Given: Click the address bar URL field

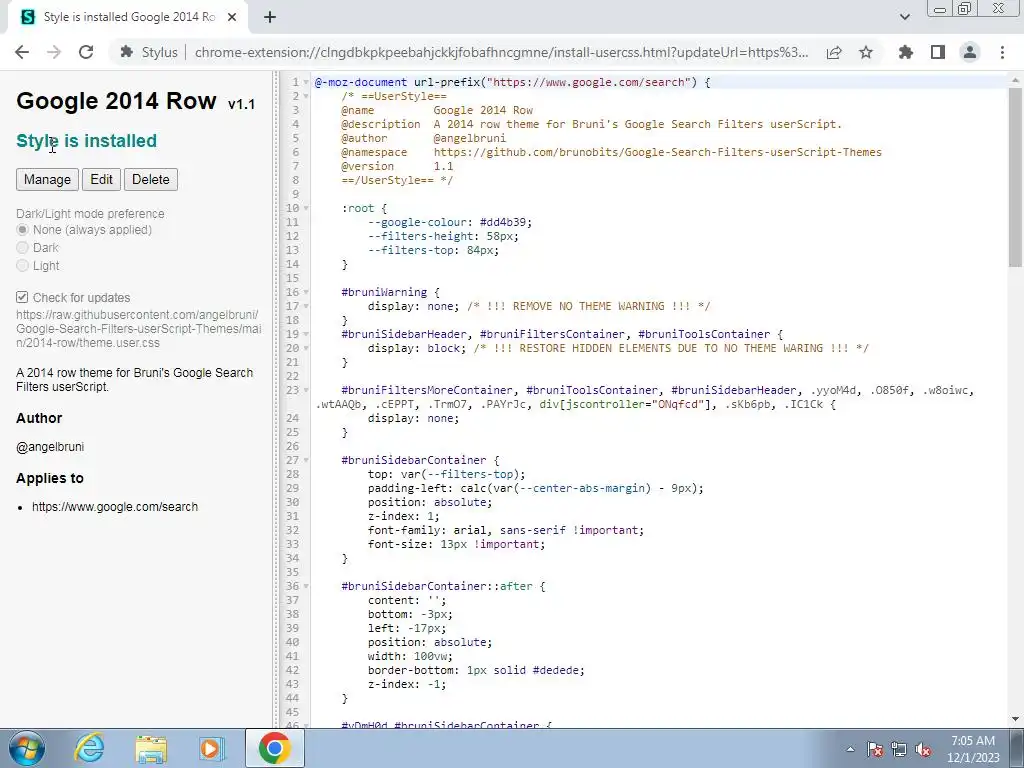Looking at the screenshot, I should tap(501, 52).
